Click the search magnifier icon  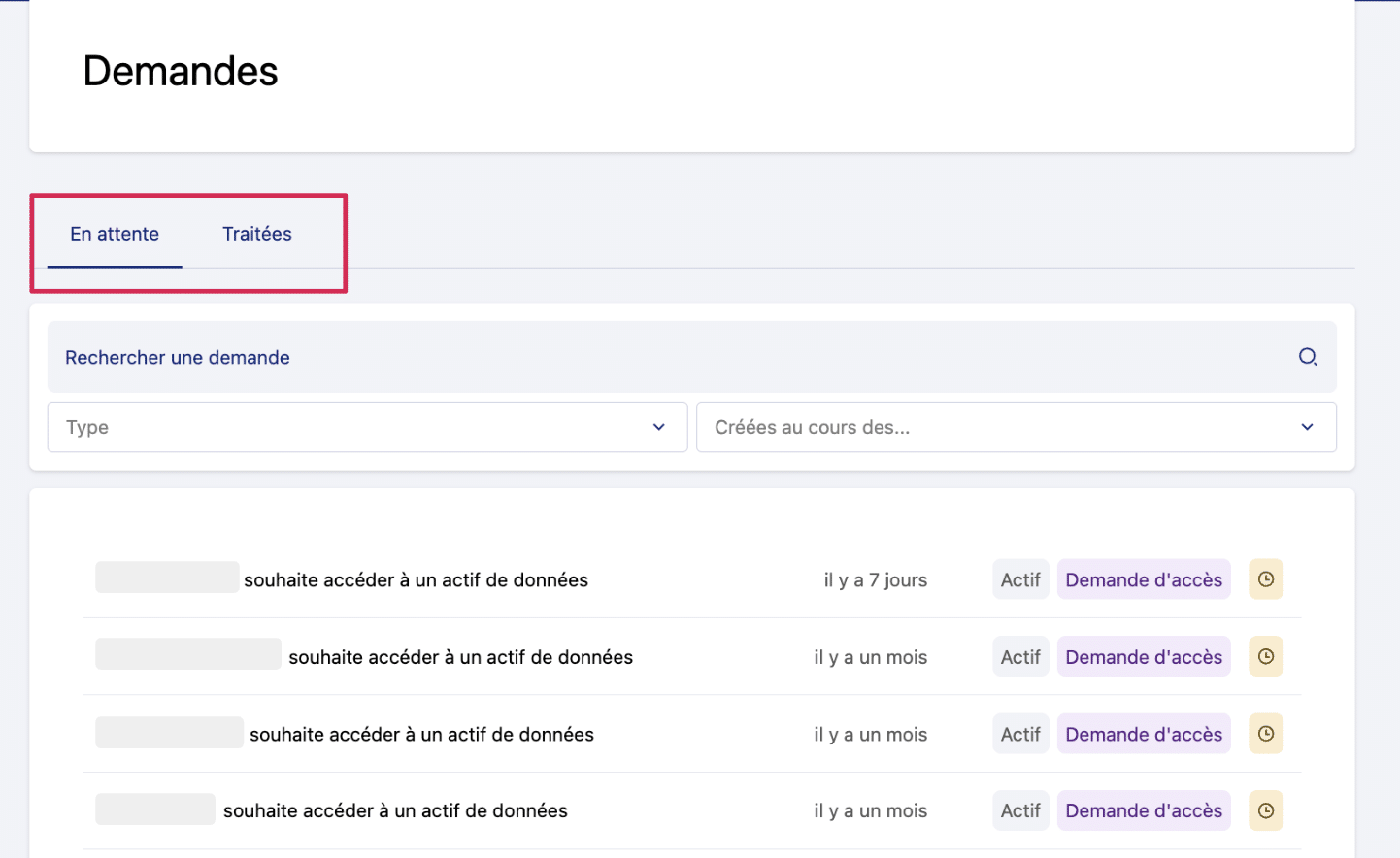[x=1308, y=357]
